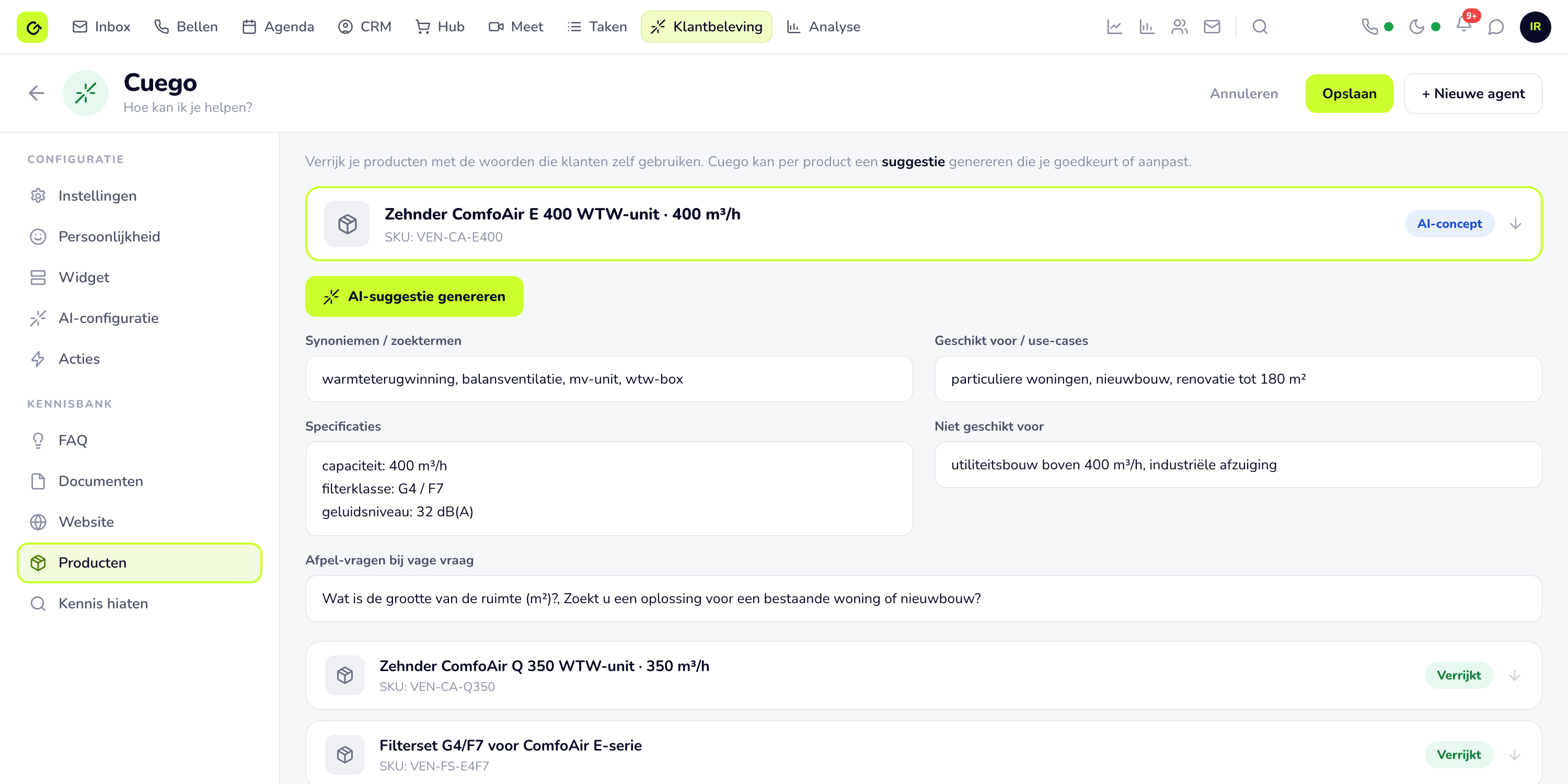Open the users icon in top bar
Screen dimensions: 1568x784
click(1179, 27)
